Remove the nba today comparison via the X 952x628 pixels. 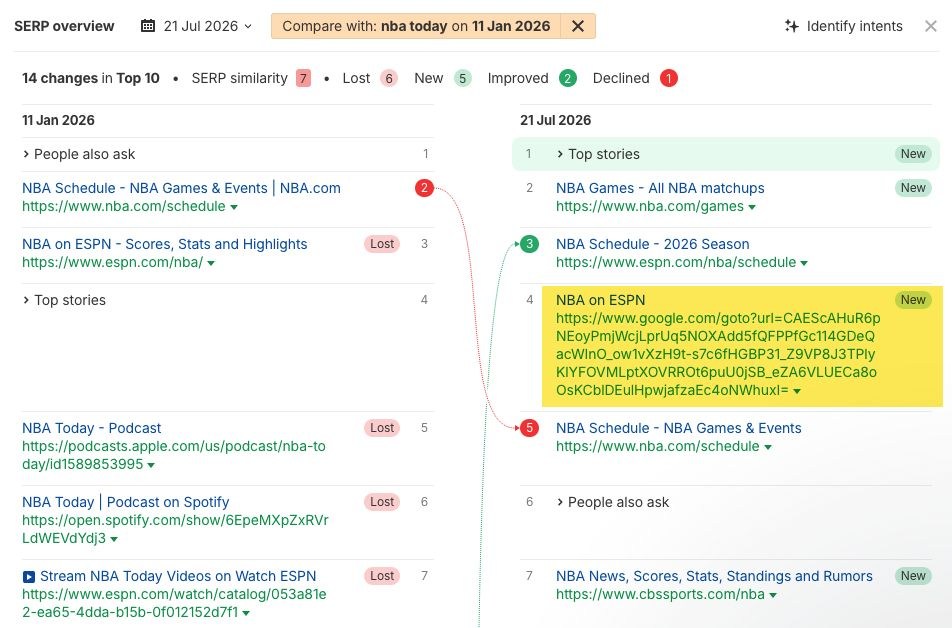pyautogui.click(x=578, y=26)
